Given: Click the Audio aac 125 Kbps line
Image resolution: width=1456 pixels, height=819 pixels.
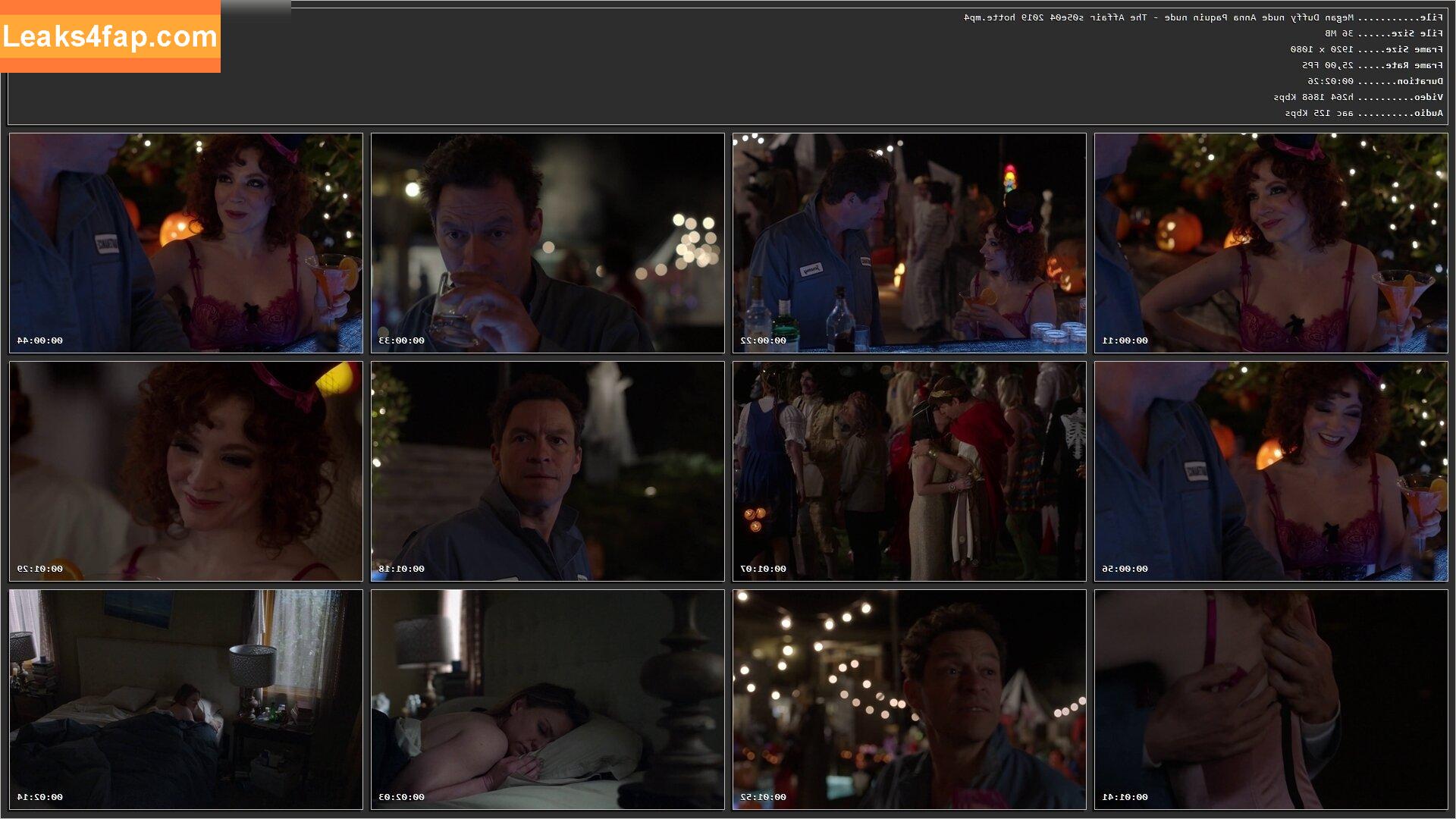Looking at the screenshot, I should pos(1364,113).
